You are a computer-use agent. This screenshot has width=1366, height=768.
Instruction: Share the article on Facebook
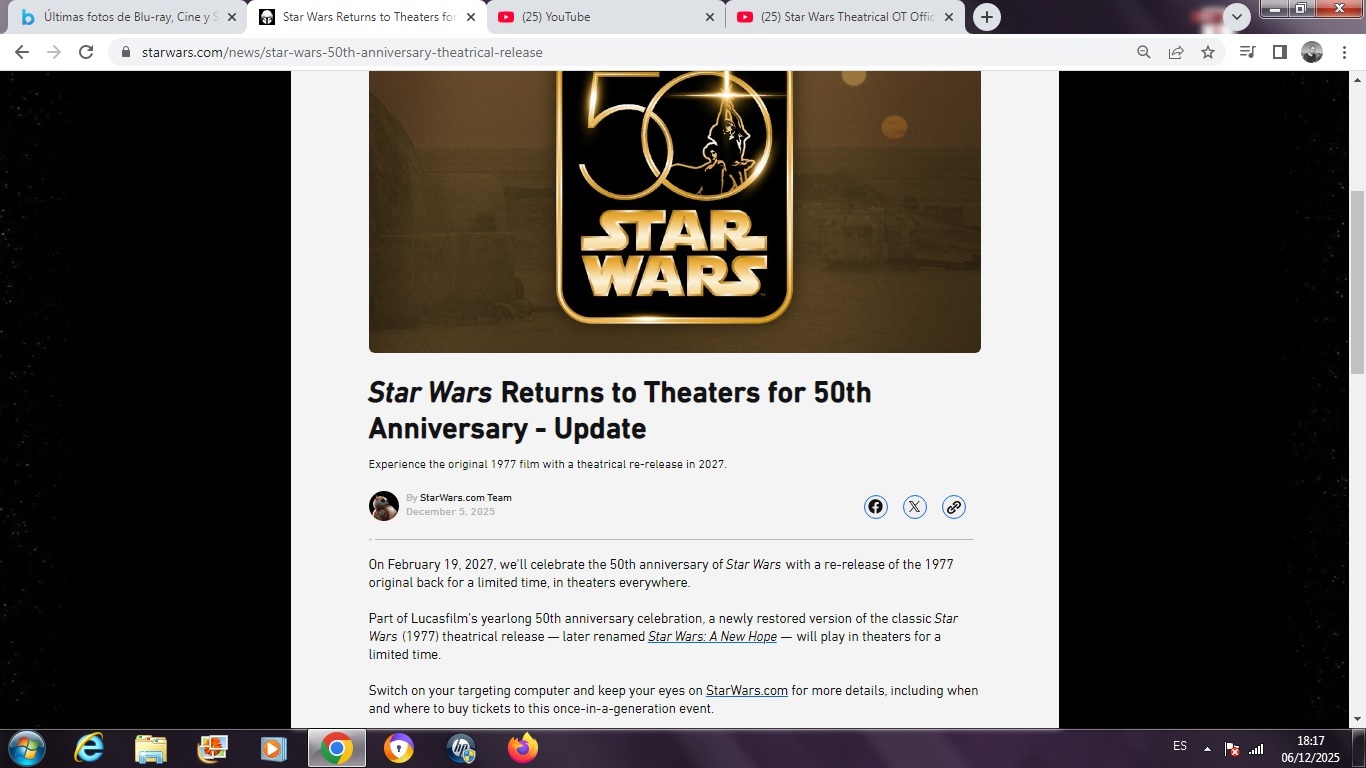(875, 507)
